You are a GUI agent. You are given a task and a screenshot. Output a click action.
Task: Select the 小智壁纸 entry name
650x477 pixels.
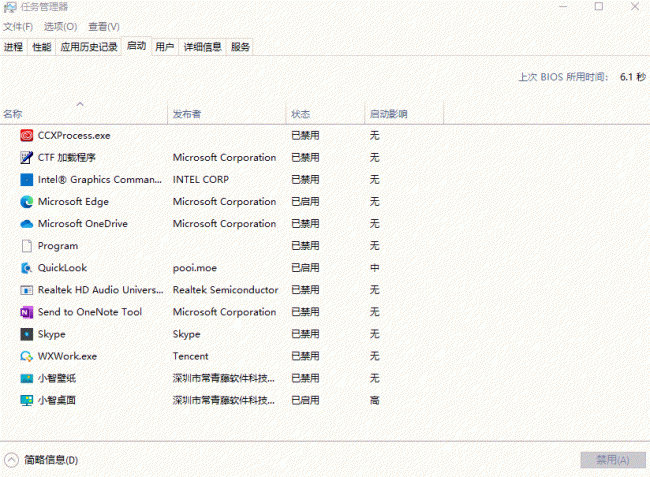click(x=57, y=378)
